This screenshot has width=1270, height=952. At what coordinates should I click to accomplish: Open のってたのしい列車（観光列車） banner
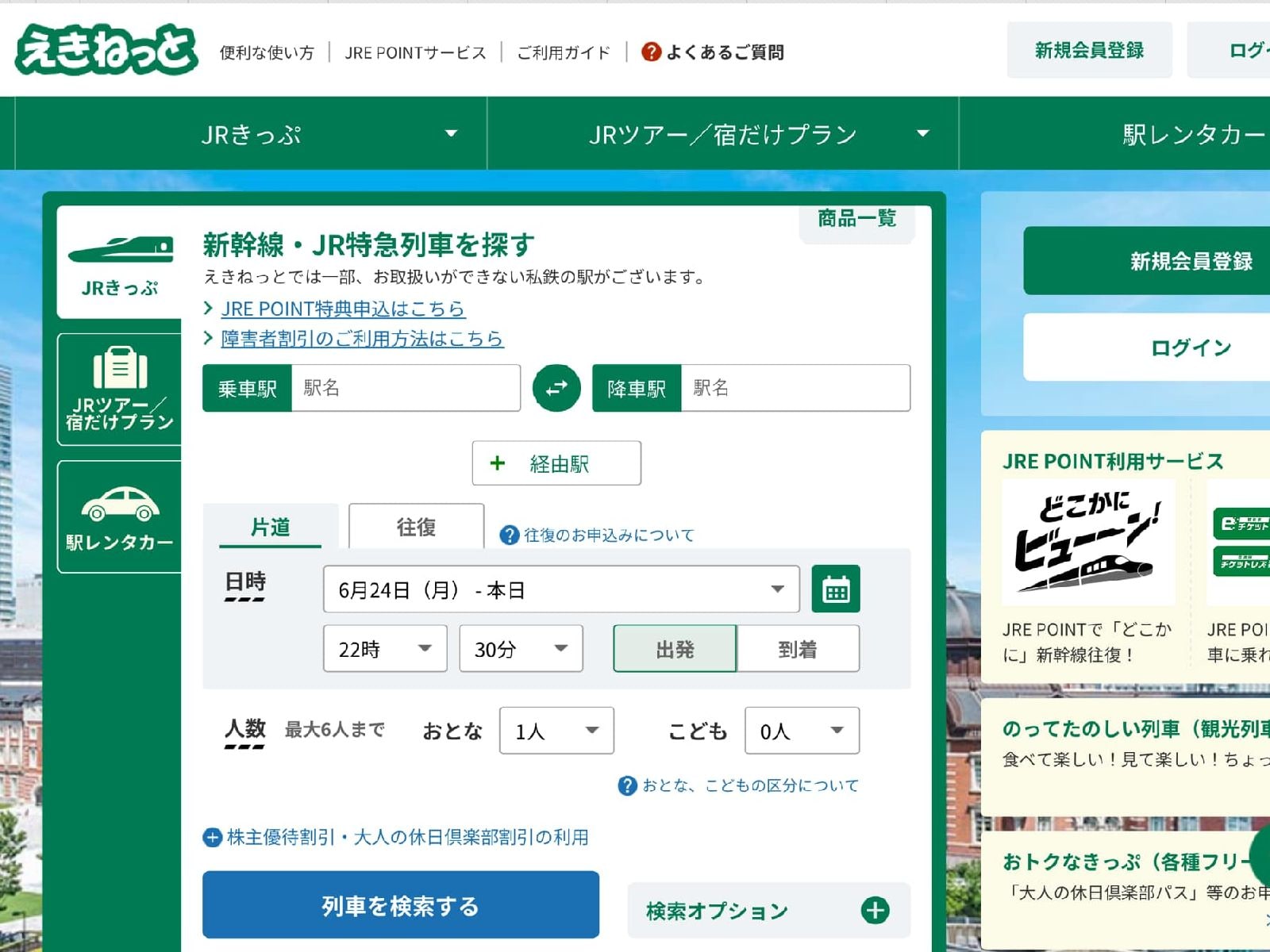point(1126,757)
